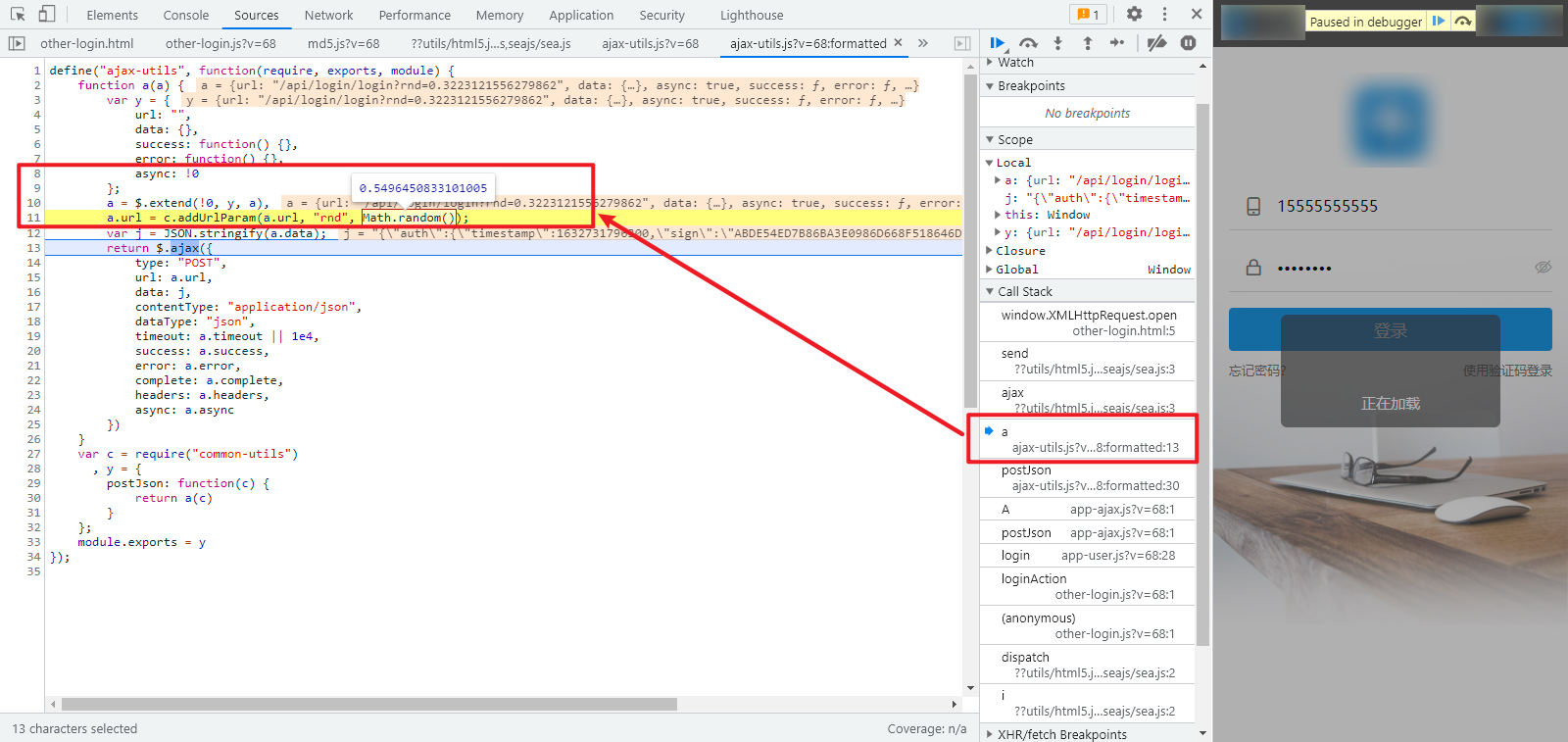
Task: Select the dispatch call stack frame
Action: point(1088,665)
